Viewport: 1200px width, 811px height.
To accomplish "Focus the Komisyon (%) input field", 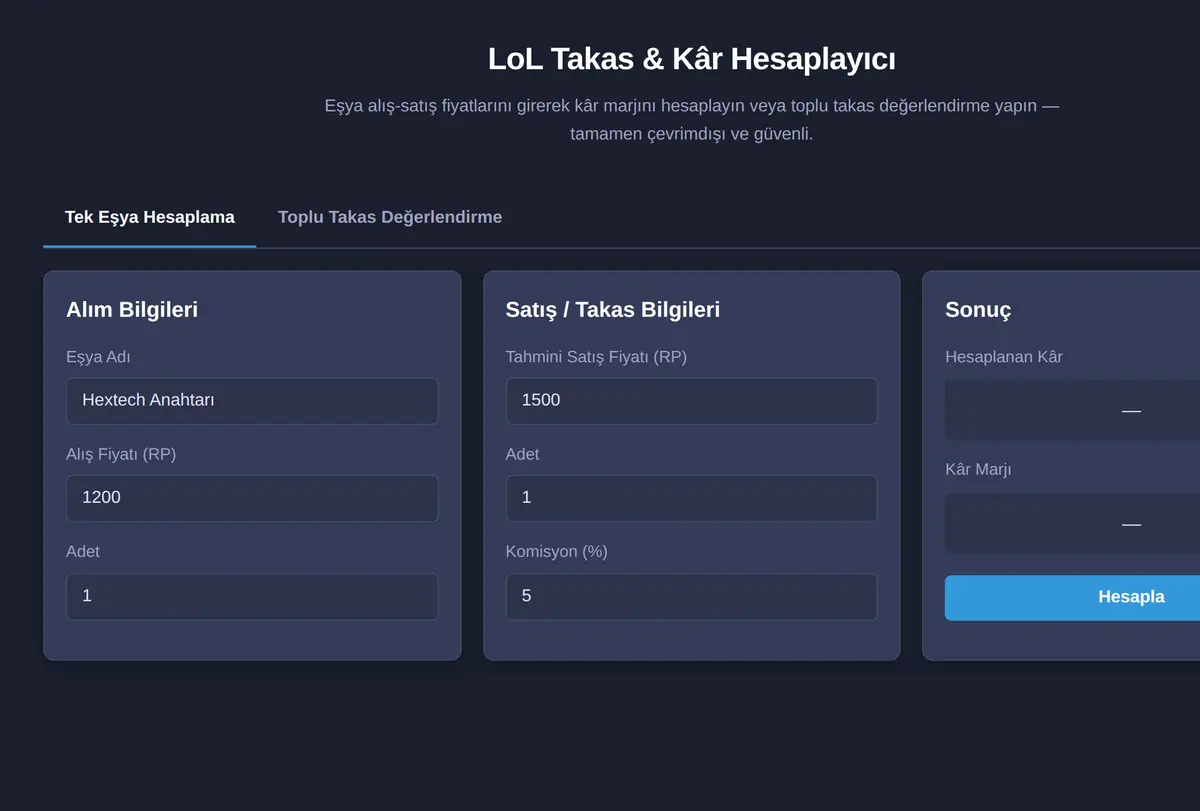I will tap(691, 596).
